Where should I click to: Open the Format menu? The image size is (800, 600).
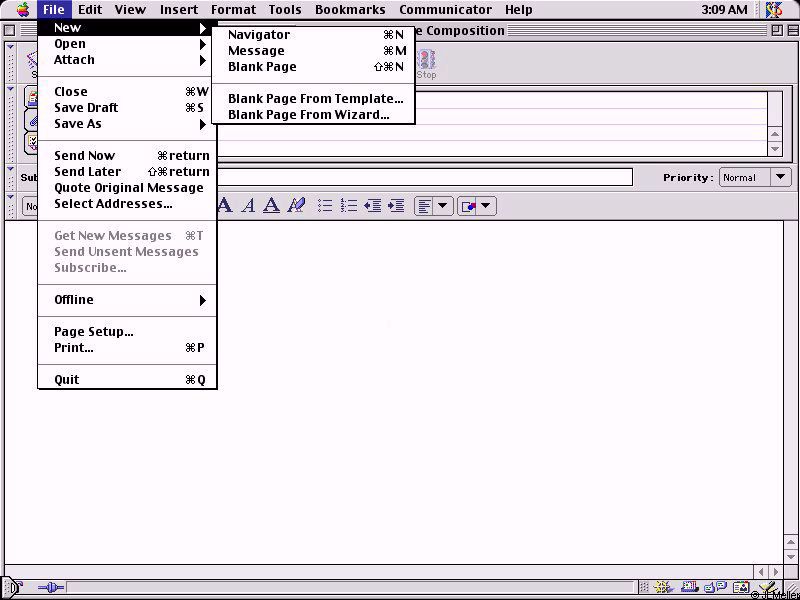coord(233,9)
